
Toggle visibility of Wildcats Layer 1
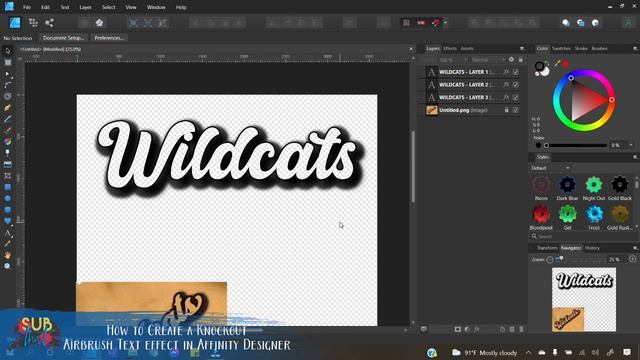pos(516,72)
